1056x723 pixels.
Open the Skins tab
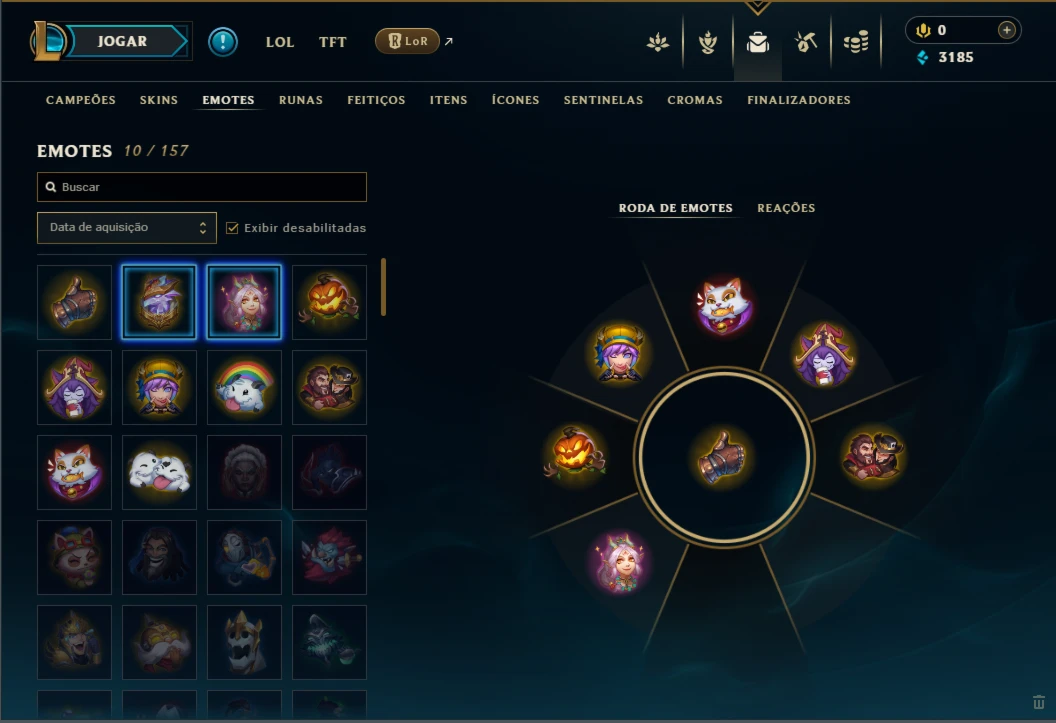(159, 100)
